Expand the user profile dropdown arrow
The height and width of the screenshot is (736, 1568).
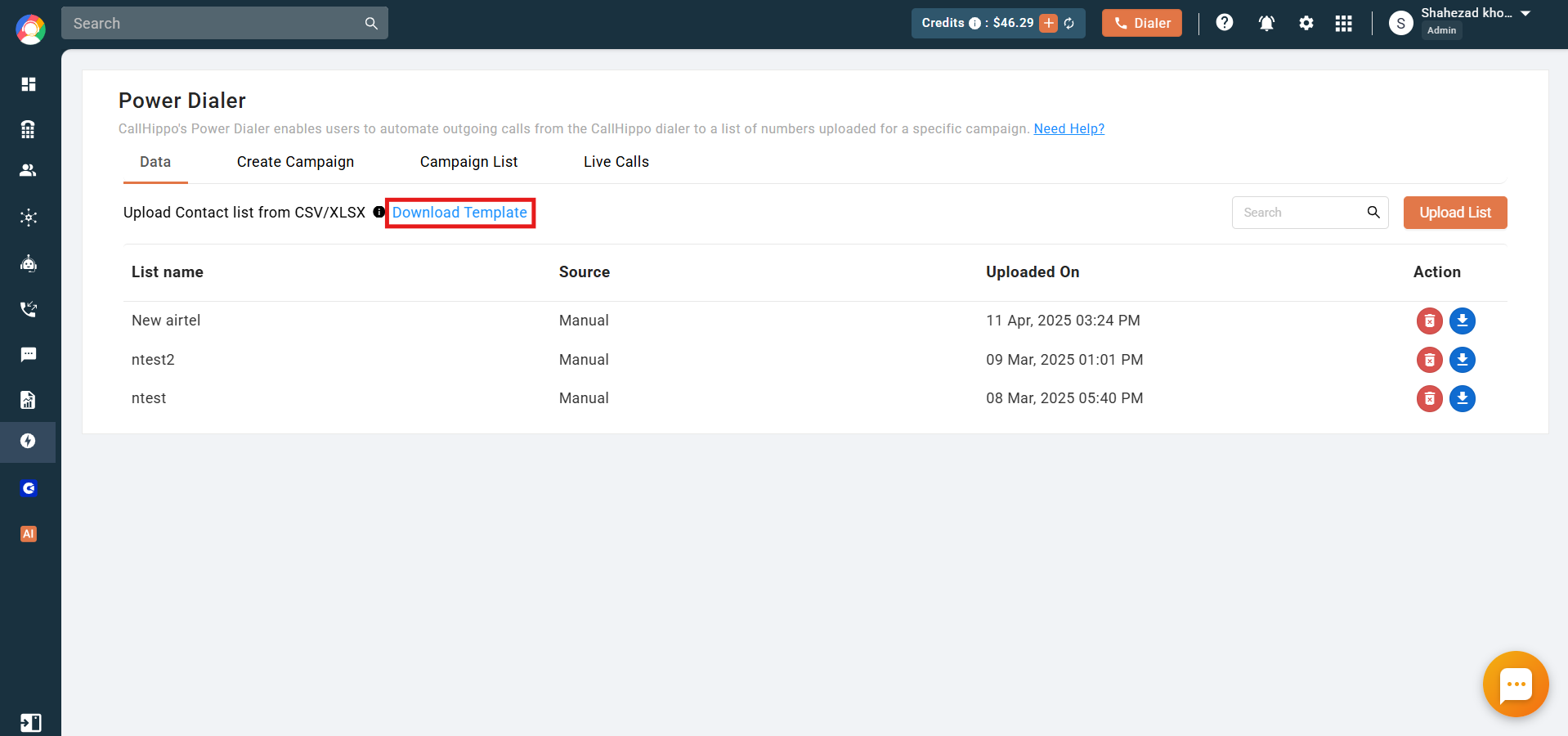1525,14
